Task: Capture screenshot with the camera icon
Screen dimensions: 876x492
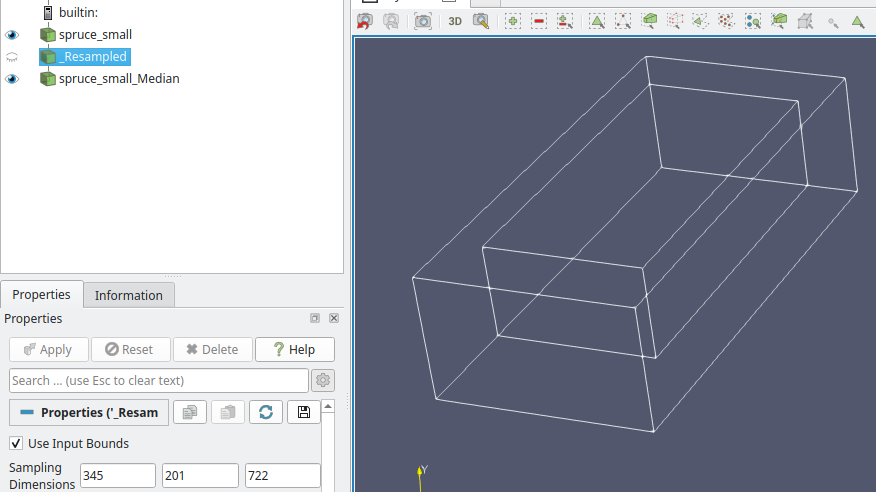Action: [x=423, y=20]
